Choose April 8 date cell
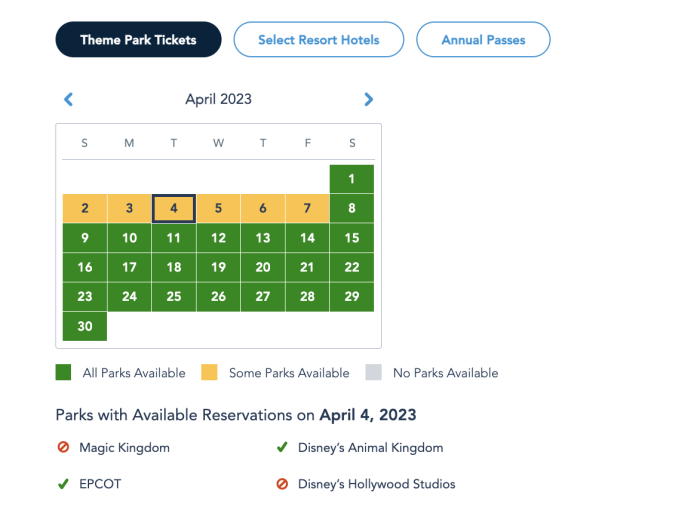This screenshot has width=700, height=511. click(x=352, y=208)
